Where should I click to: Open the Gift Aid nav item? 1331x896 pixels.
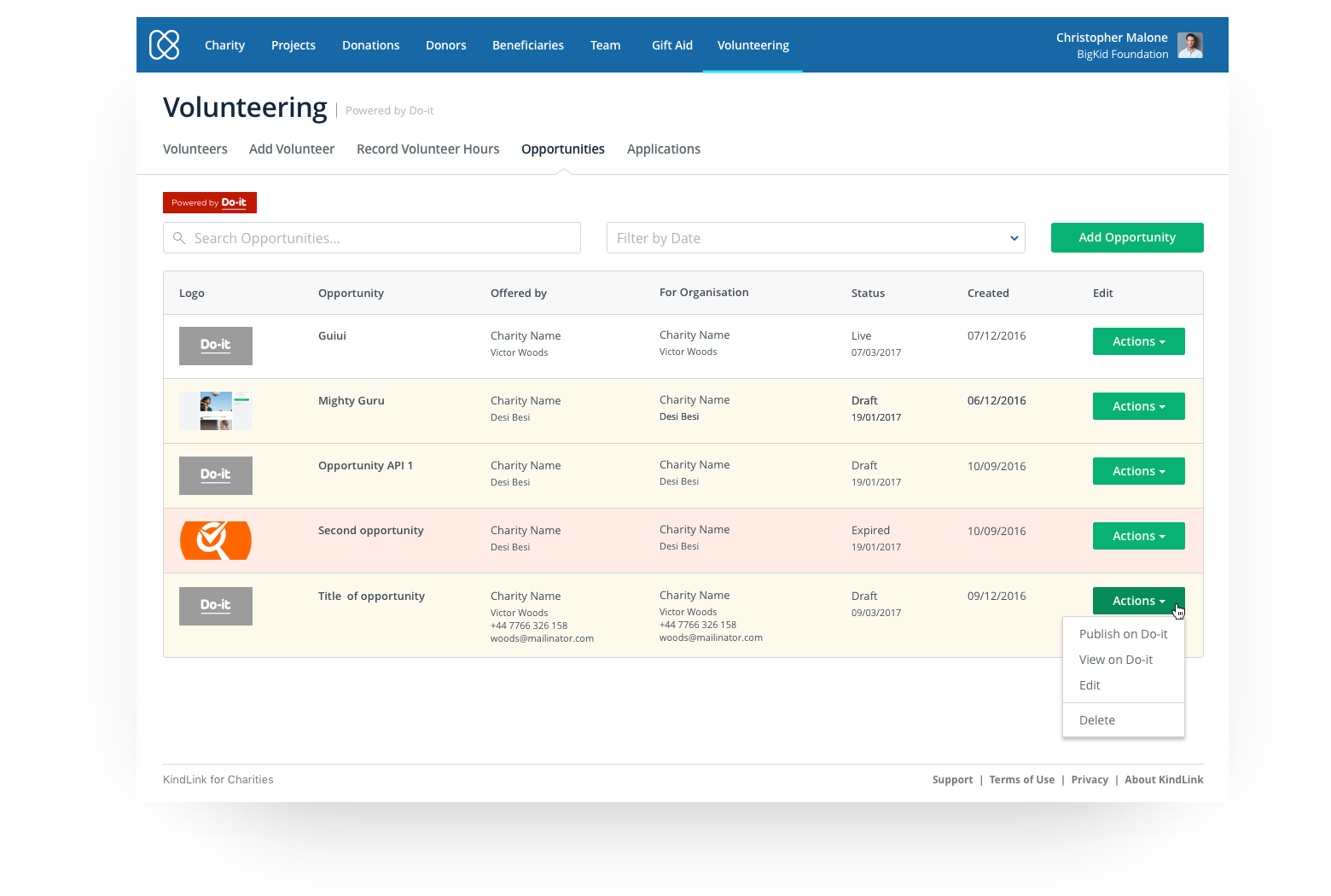[672, 45]
